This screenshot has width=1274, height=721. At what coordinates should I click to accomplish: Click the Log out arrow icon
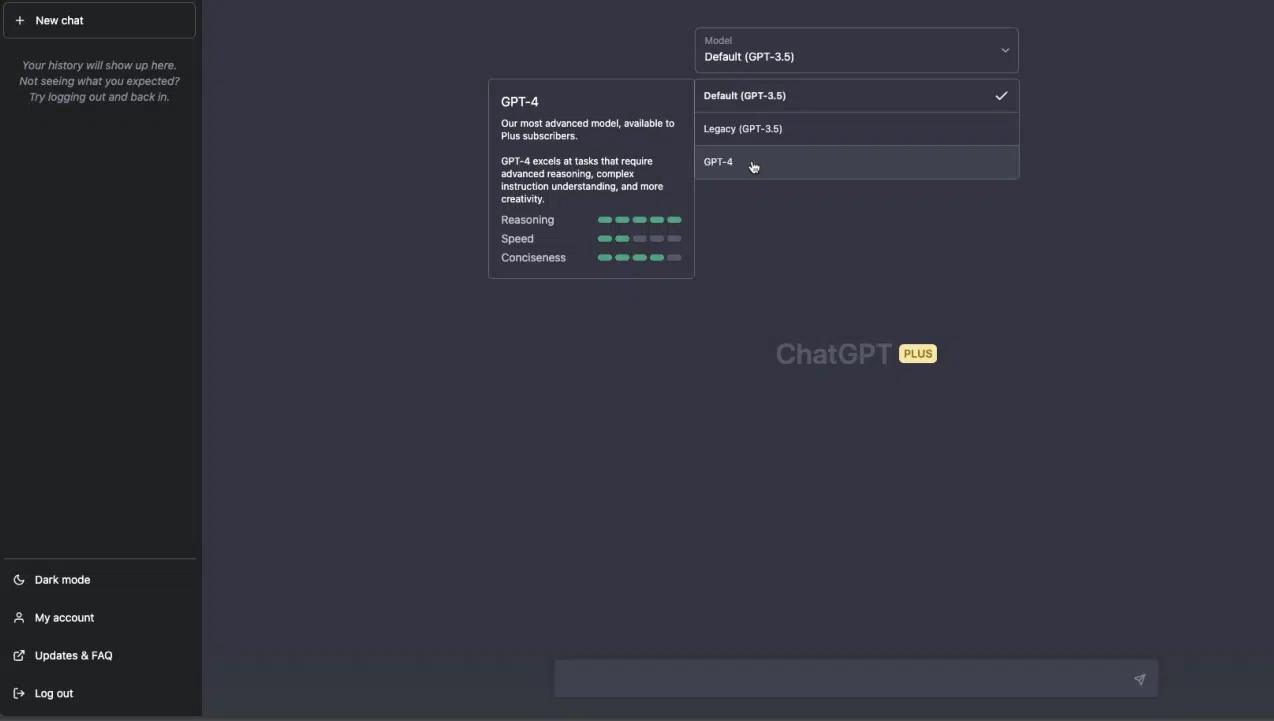[x=19, y=694]
